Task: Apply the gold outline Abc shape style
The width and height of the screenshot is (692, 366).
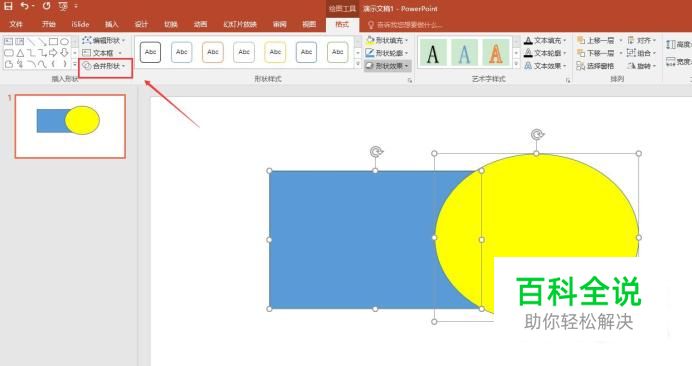Action: click(x=275, y=52)
